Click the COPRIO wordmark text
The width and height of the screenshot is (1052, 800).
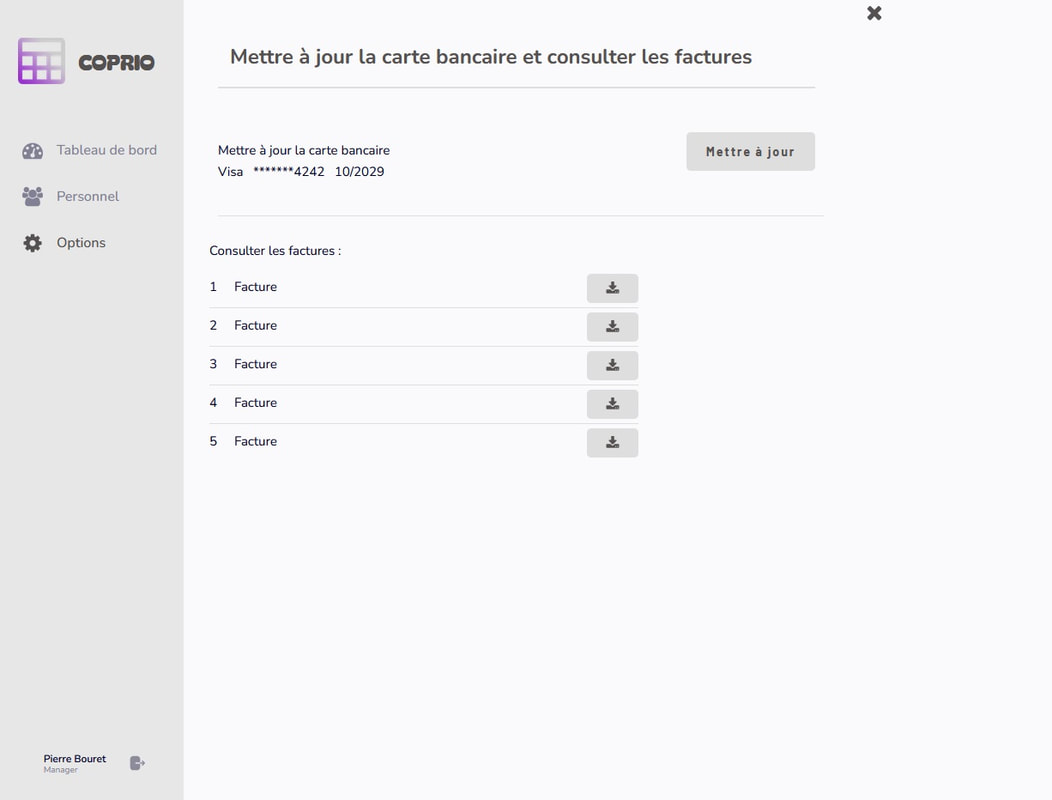(116, 63)
